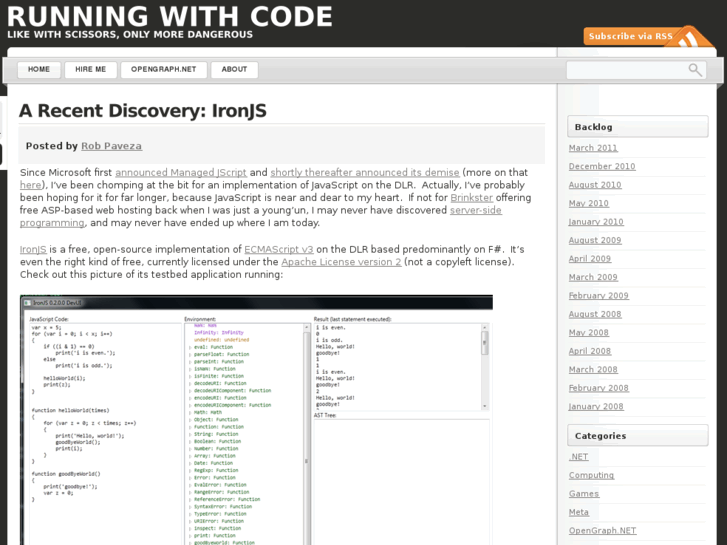Open March 2011 archive
The width and height of the screenshot is (727, 545).
click(593, 148)
